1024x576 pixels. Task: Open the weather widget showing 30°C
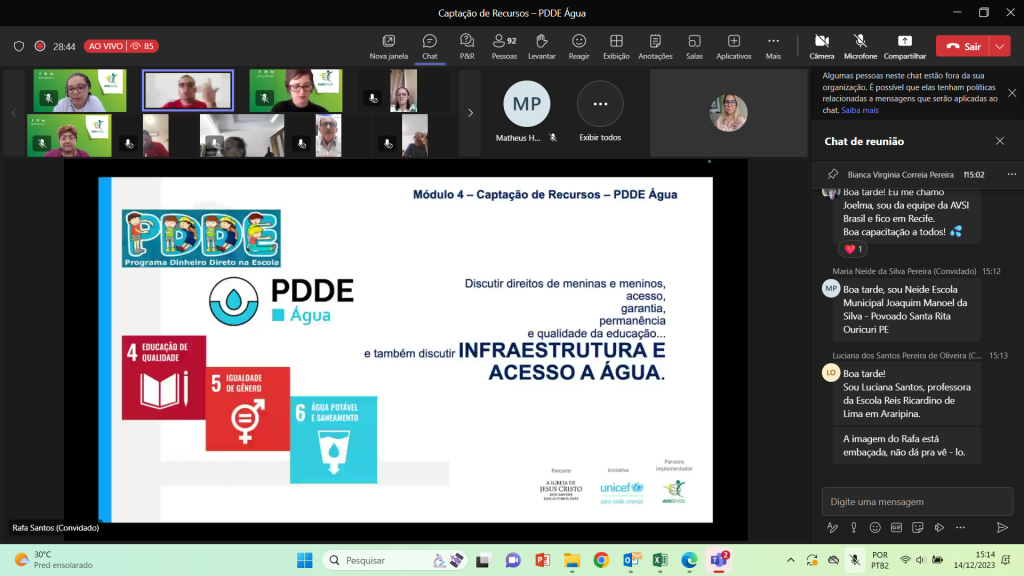tap(54, 560)
